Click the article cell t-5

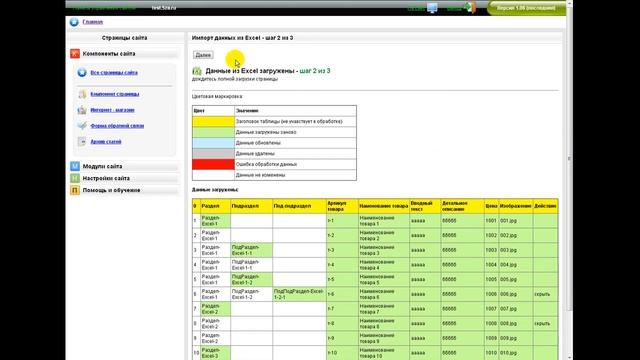(342, 280)
